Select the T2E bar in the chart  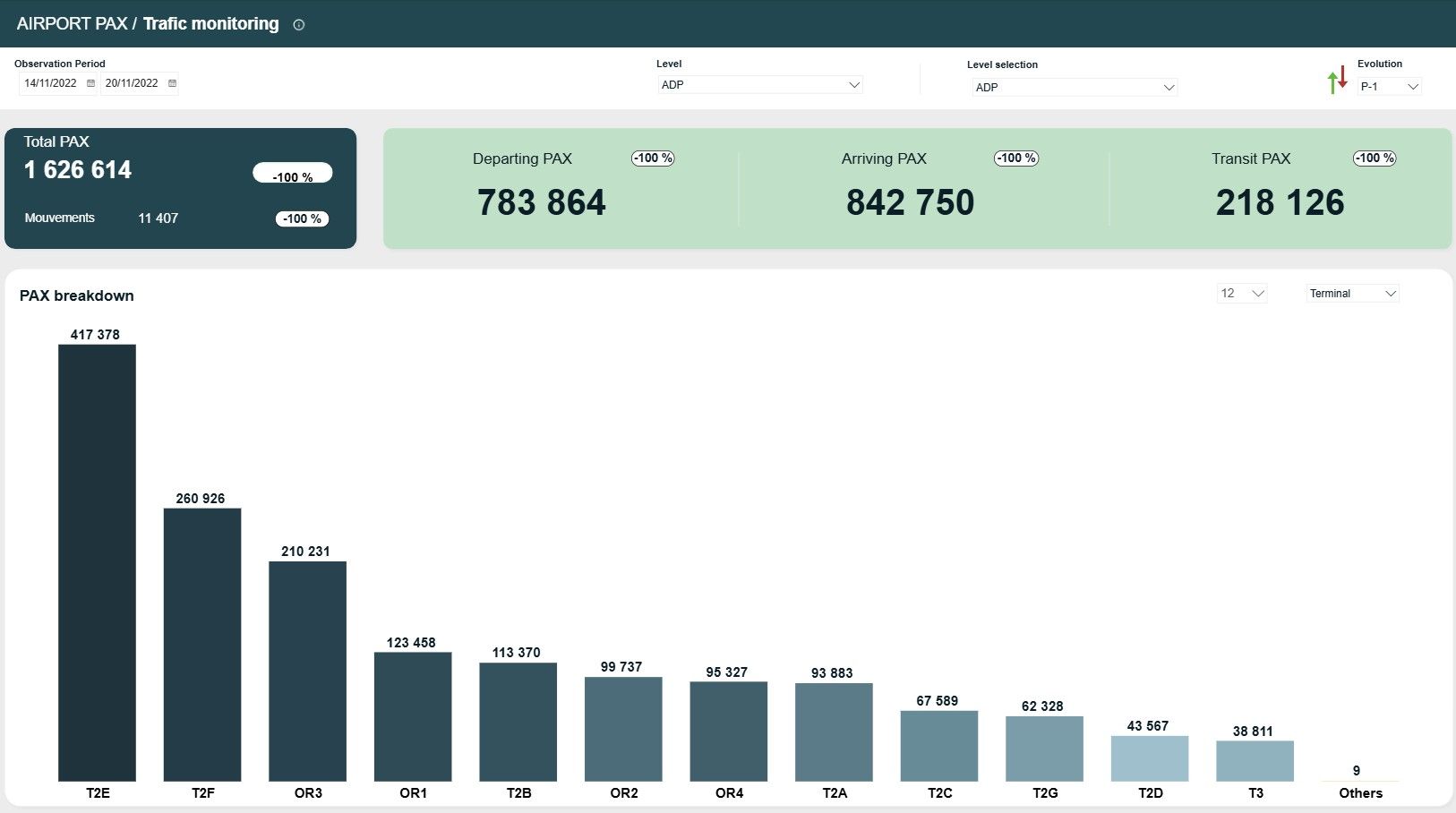pos(97,563)
